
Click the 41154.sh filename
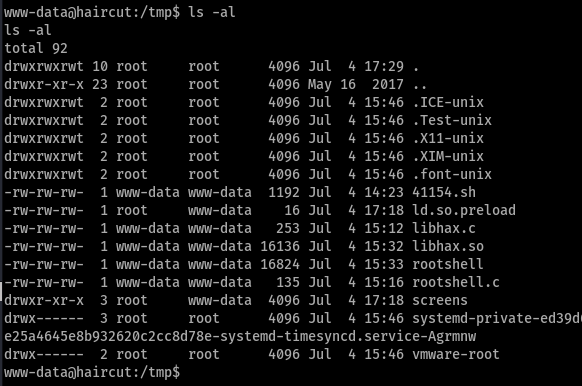click(444, 192)
